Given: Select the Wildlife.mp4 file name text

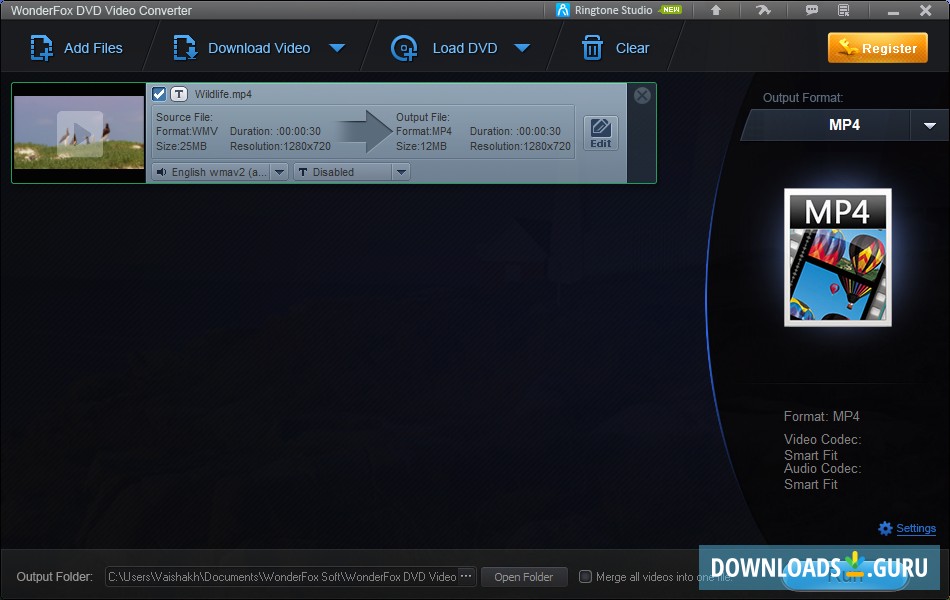Looking at the screenshot, I should click(223, 94).
